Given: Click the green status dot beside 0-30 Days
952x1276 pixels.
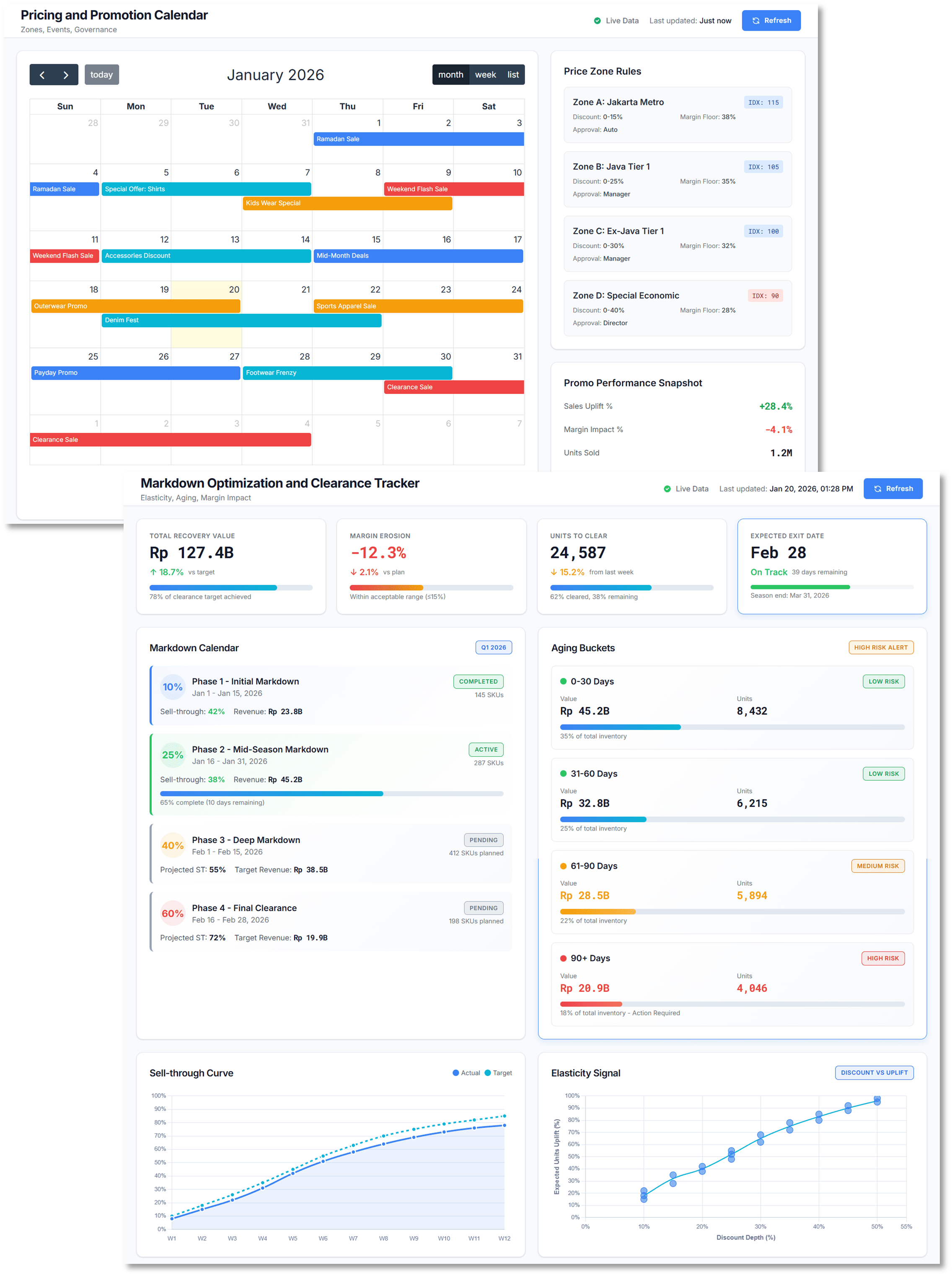Looking at the screenshot, I should 563,681.
